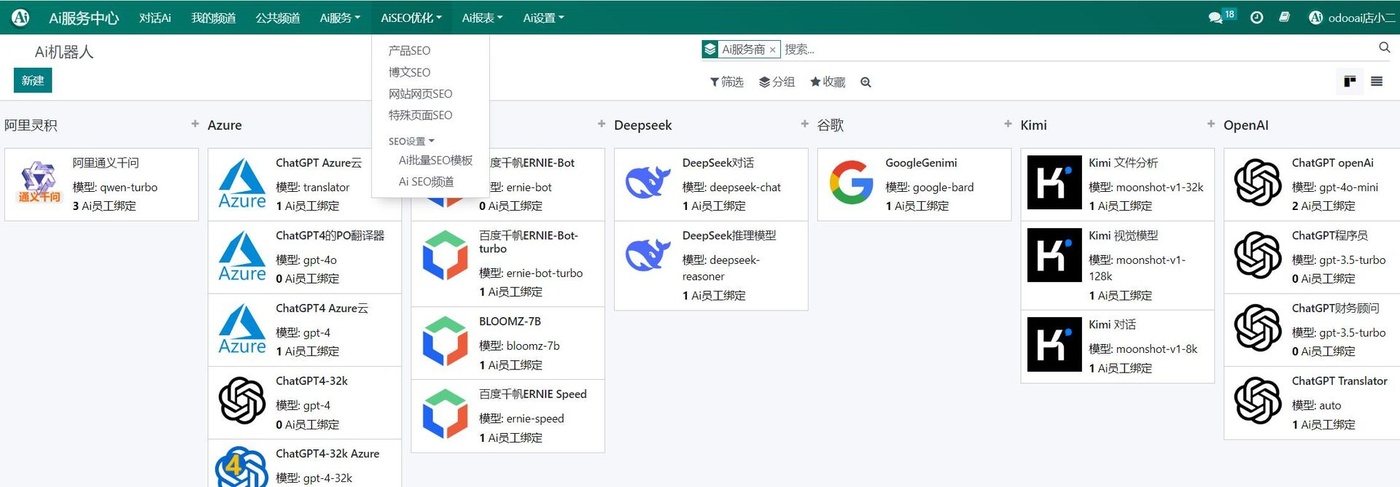Viewport: 1400px width, 487px height.
Task: Collapse the AiSEO优化 menu in the top bar
Action: [x=411, y=17]
